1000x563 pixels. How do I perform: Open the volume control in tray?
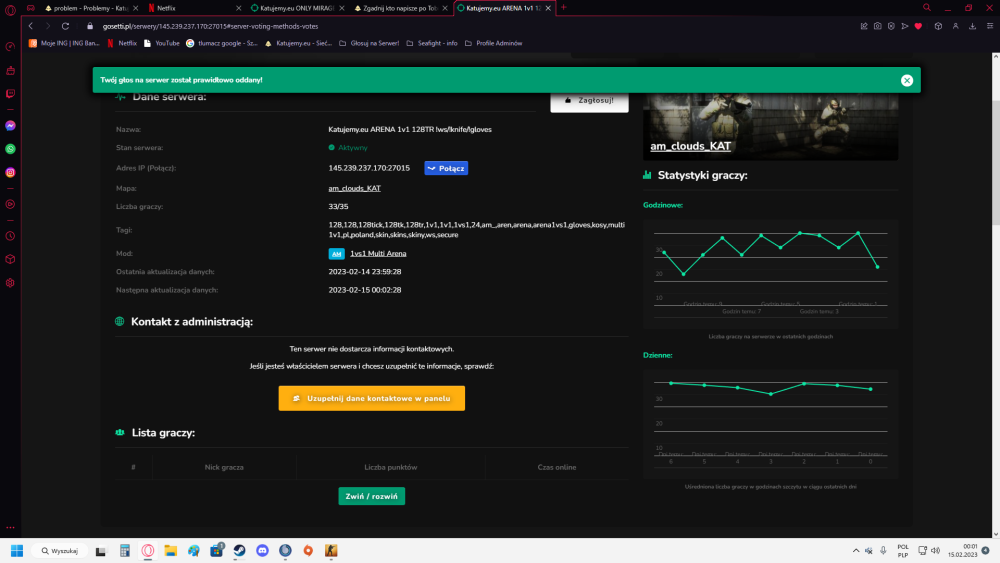coord(936,551)
